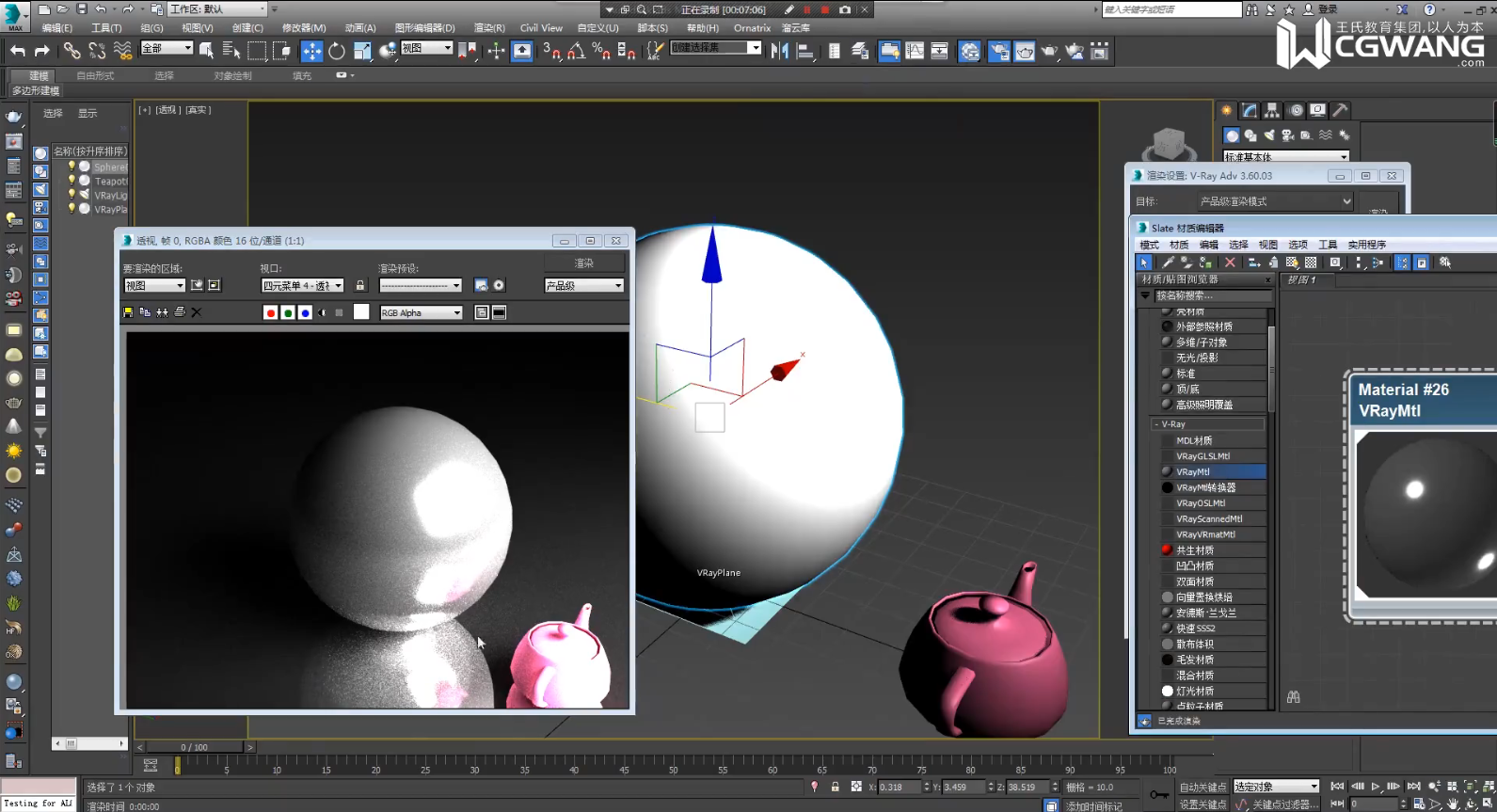1497x812 pixels.
Task: Open selection filter 全部 dropdown
Action: click(x=167, y=48)
